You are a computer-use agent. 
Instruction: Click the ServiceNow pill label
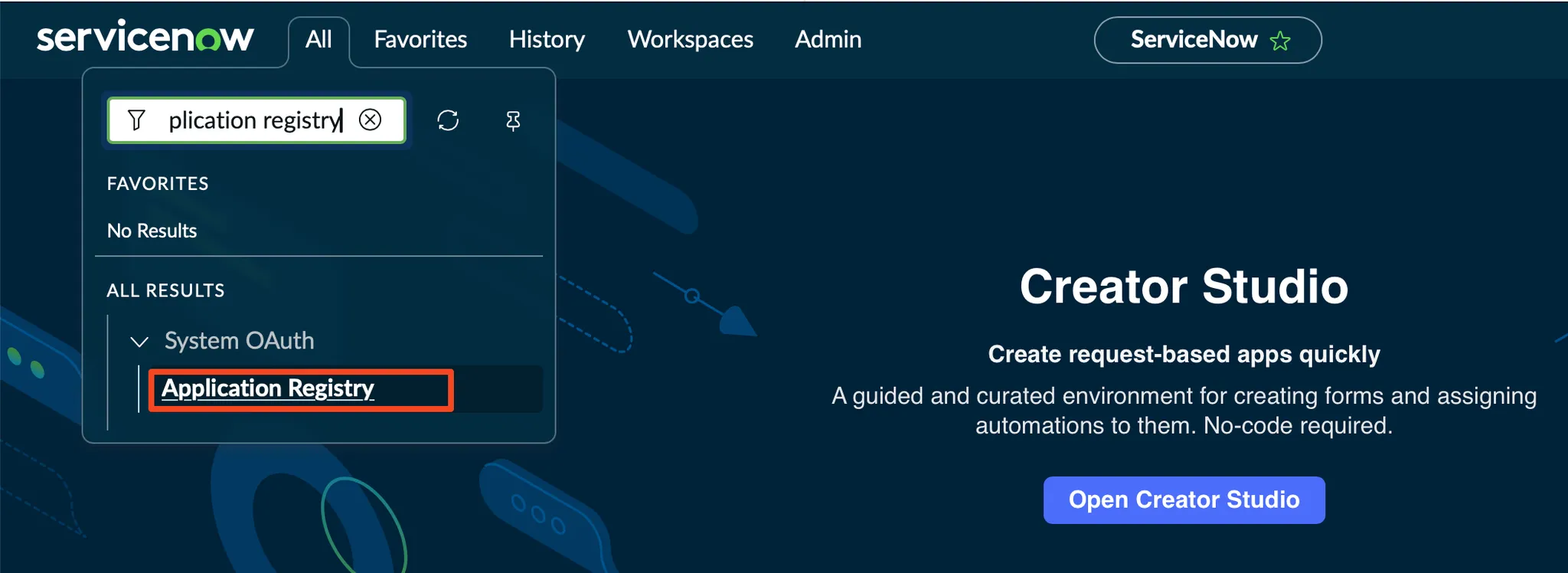pos(1194,40)
